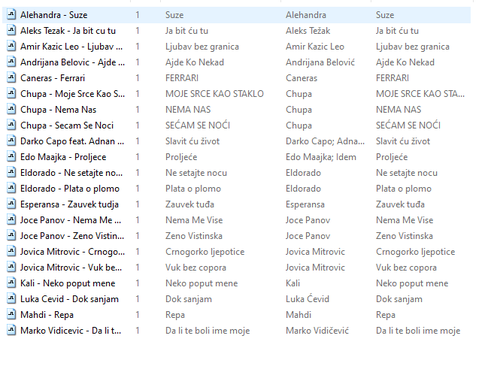Click artist cell 'Luka Ćevid'
The height and width of the screenshot is (366, 500).
[x=307, y=299]
